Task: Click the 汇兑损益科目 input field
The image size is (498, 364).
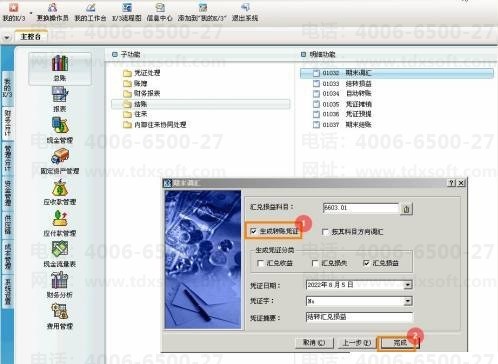Action: point(361,208)
